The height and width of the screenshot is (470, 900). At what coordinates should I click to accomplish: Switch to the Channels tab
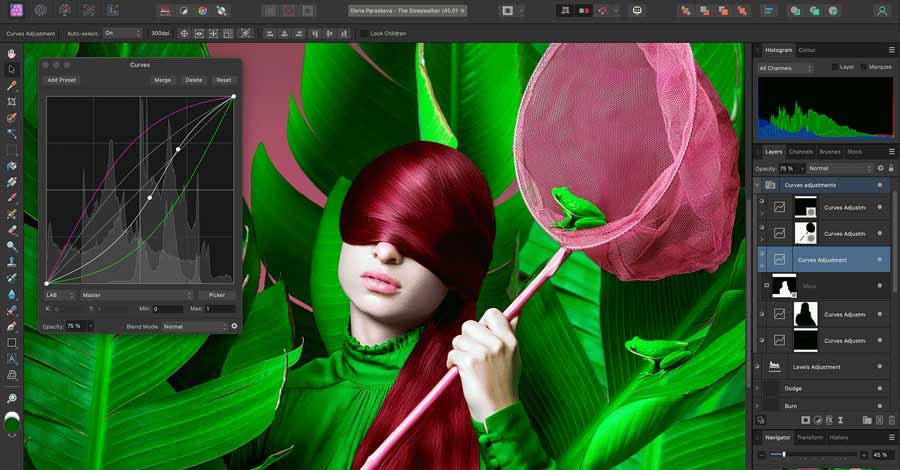pos(801,152)
